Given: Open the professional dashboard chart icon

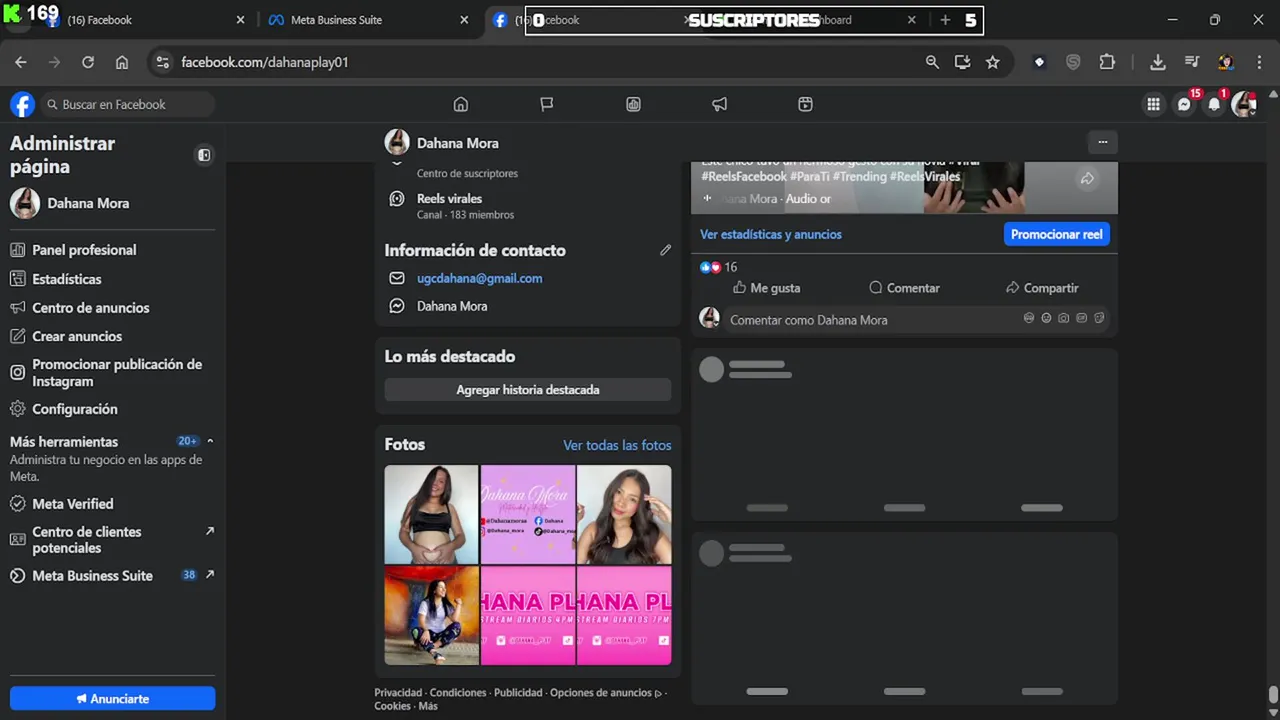Looking at the screenshot, I should tap(633, 104).
